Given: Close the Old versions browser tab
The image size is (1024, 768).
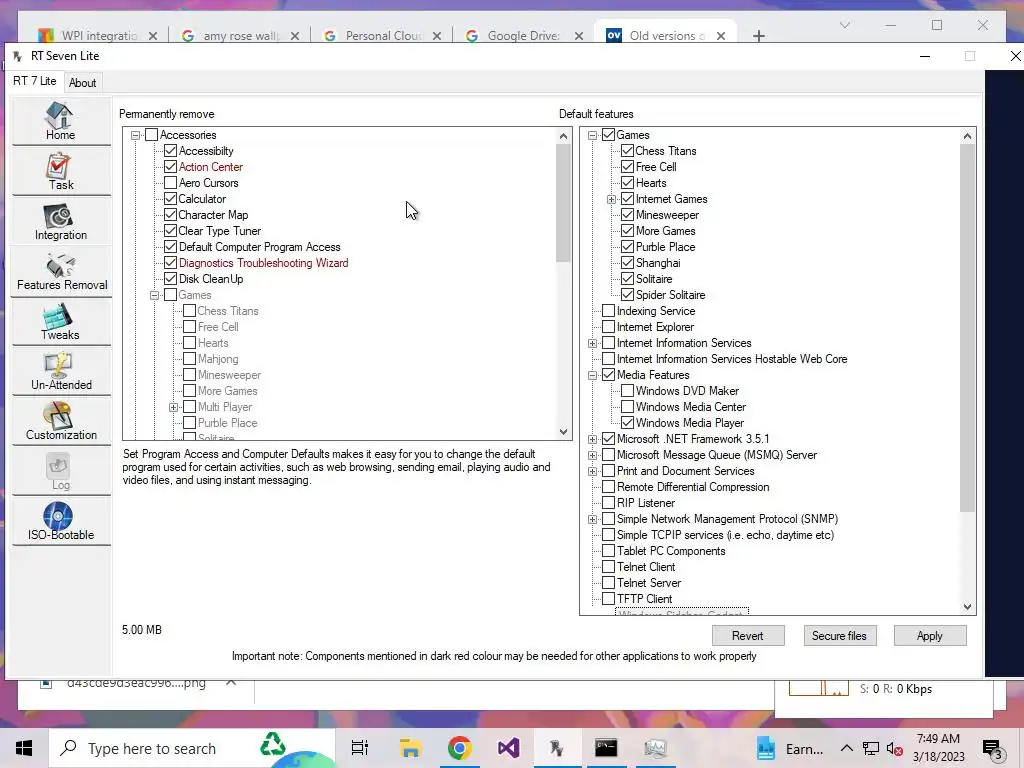Looking at the screenshot, I should tap(721, 36).
